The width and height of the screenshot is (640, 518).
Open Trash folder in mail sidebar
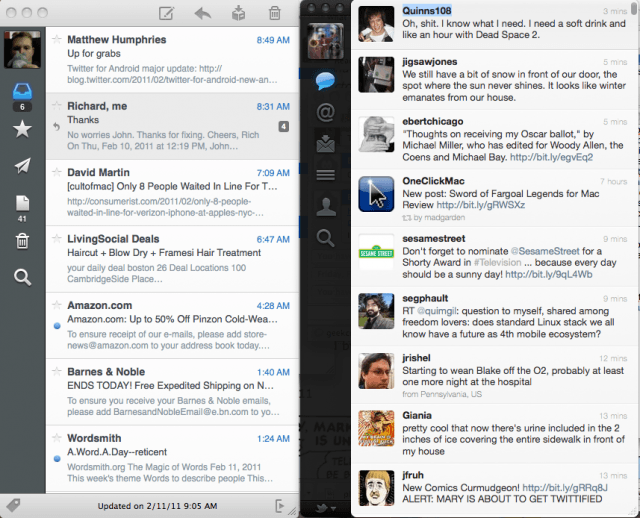(22, 241)
